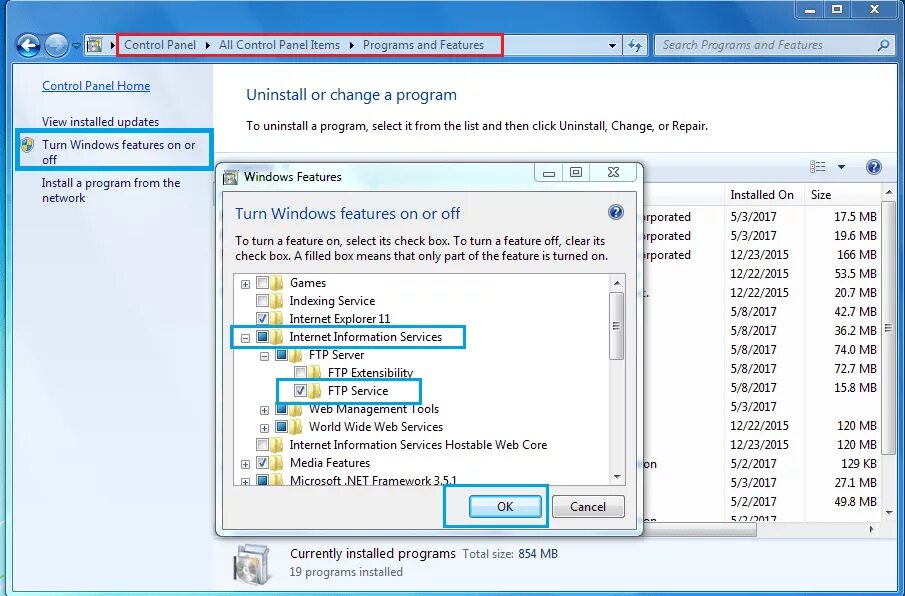The width and height of the screenshot is (905, 596).
Task: Click the Back navigation arrow
Action: (28, 45)
